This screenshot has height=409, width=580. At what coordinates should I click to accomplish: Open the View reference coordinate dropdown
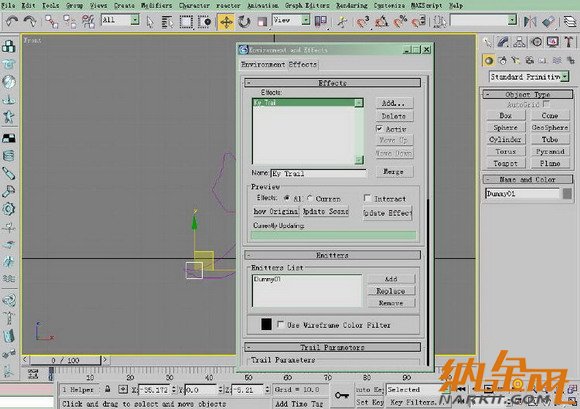point(306,20)
